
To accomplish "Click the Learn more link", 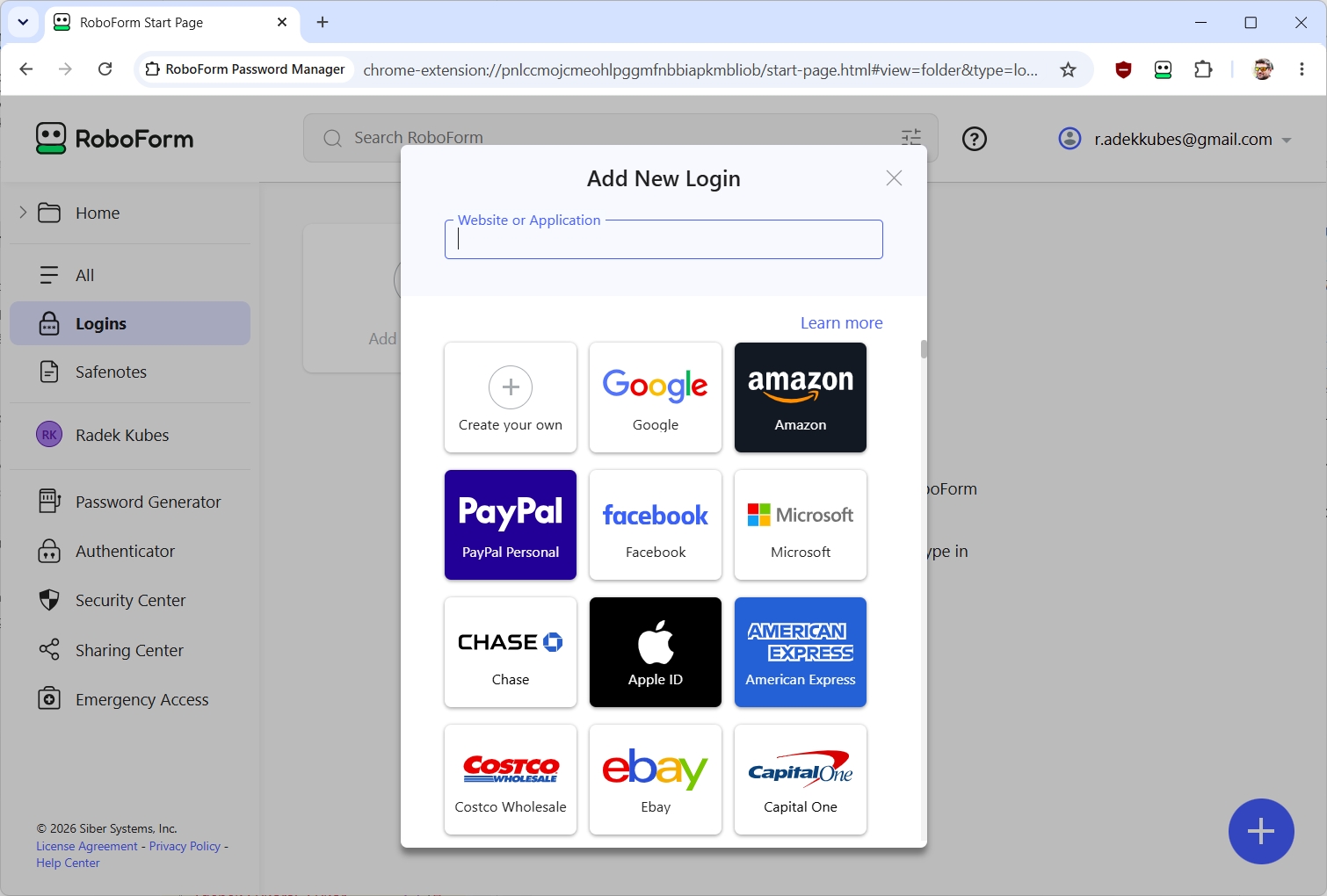I will (841, 322).
